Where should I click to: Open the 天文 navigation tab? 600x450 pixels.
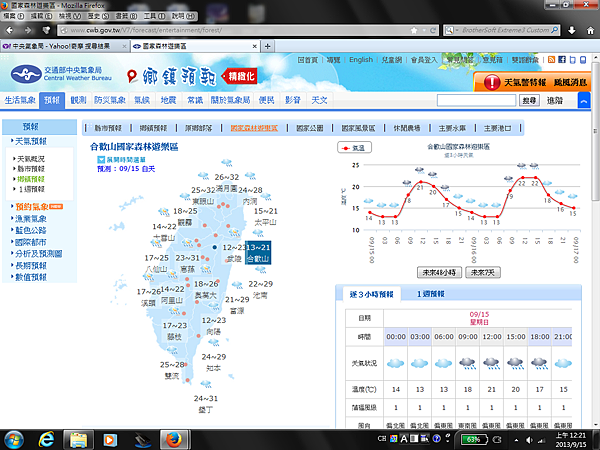(x=319, y=101)
